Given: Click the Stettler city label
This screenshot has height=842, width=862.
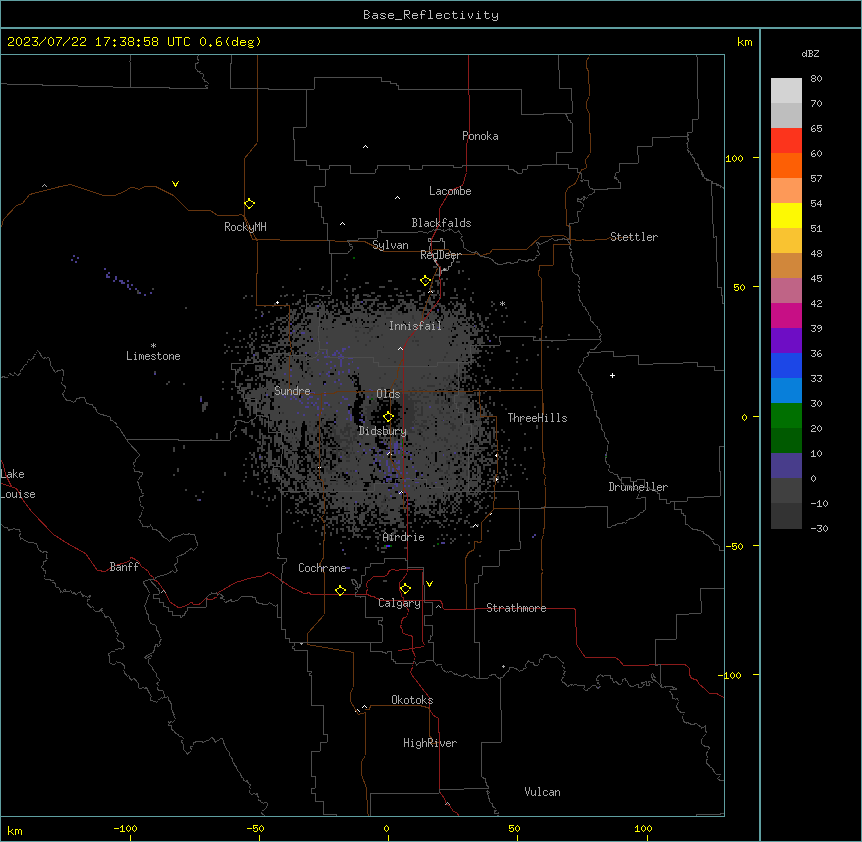Looking at the screenshot, I should point(634,237).
